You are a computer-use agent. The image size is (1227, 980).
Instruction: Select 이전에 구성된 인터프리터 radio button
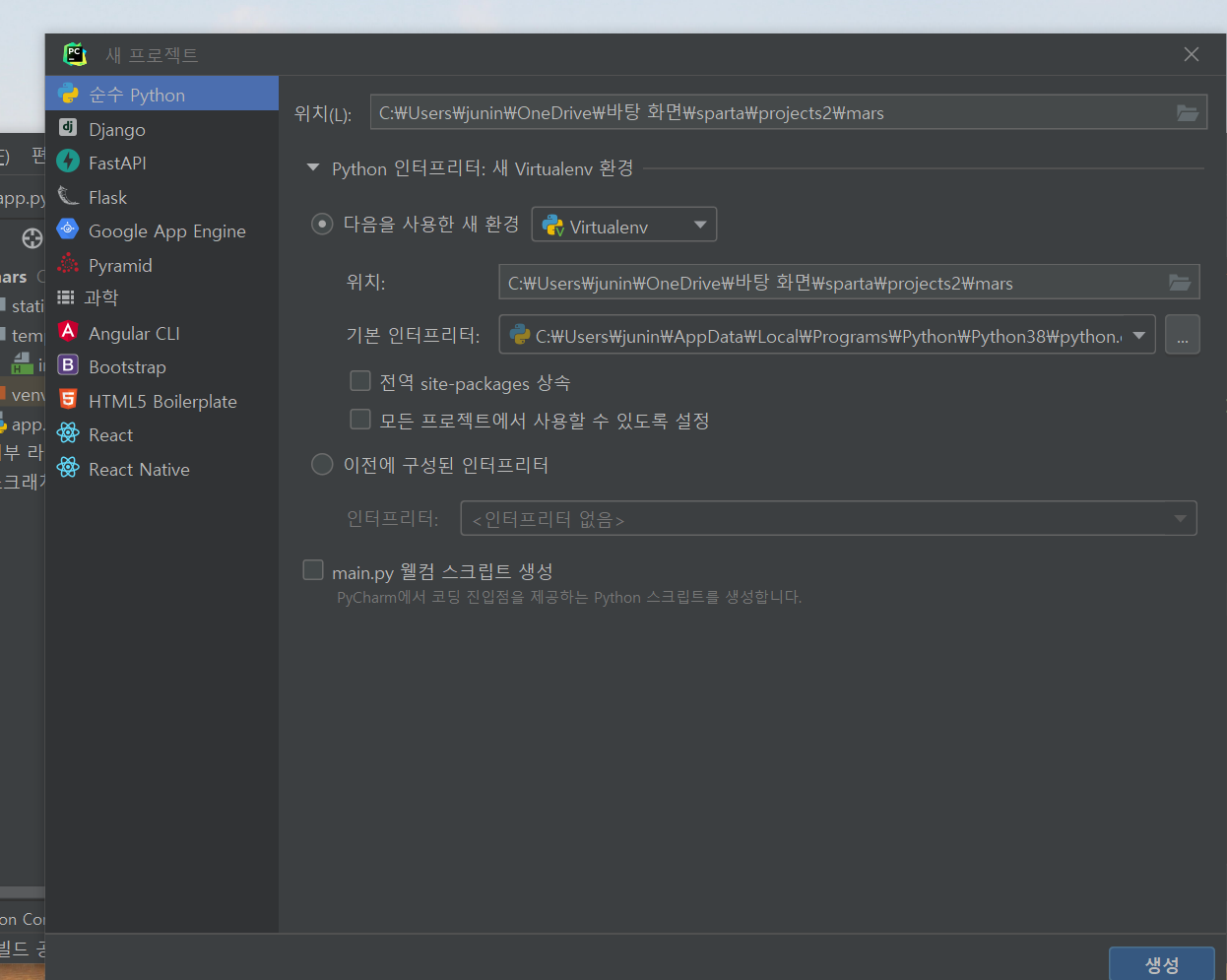coord(322,464)
